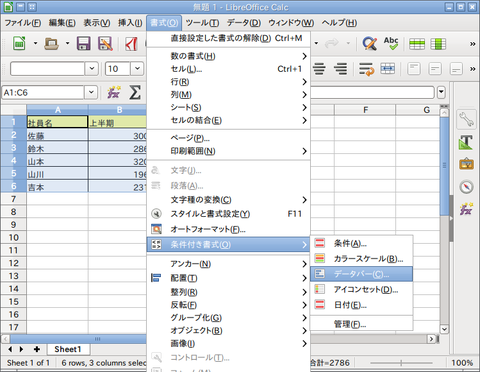480x372 pixels.
Task: Click the Sum sigma icon
Action: click(x=135, y=92)
